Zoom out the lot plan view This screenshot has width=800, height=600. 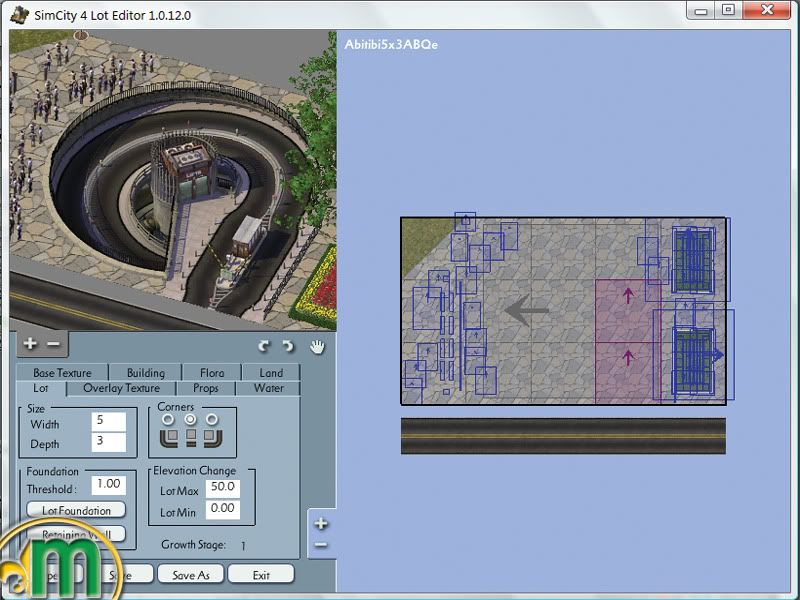[321, 544]
